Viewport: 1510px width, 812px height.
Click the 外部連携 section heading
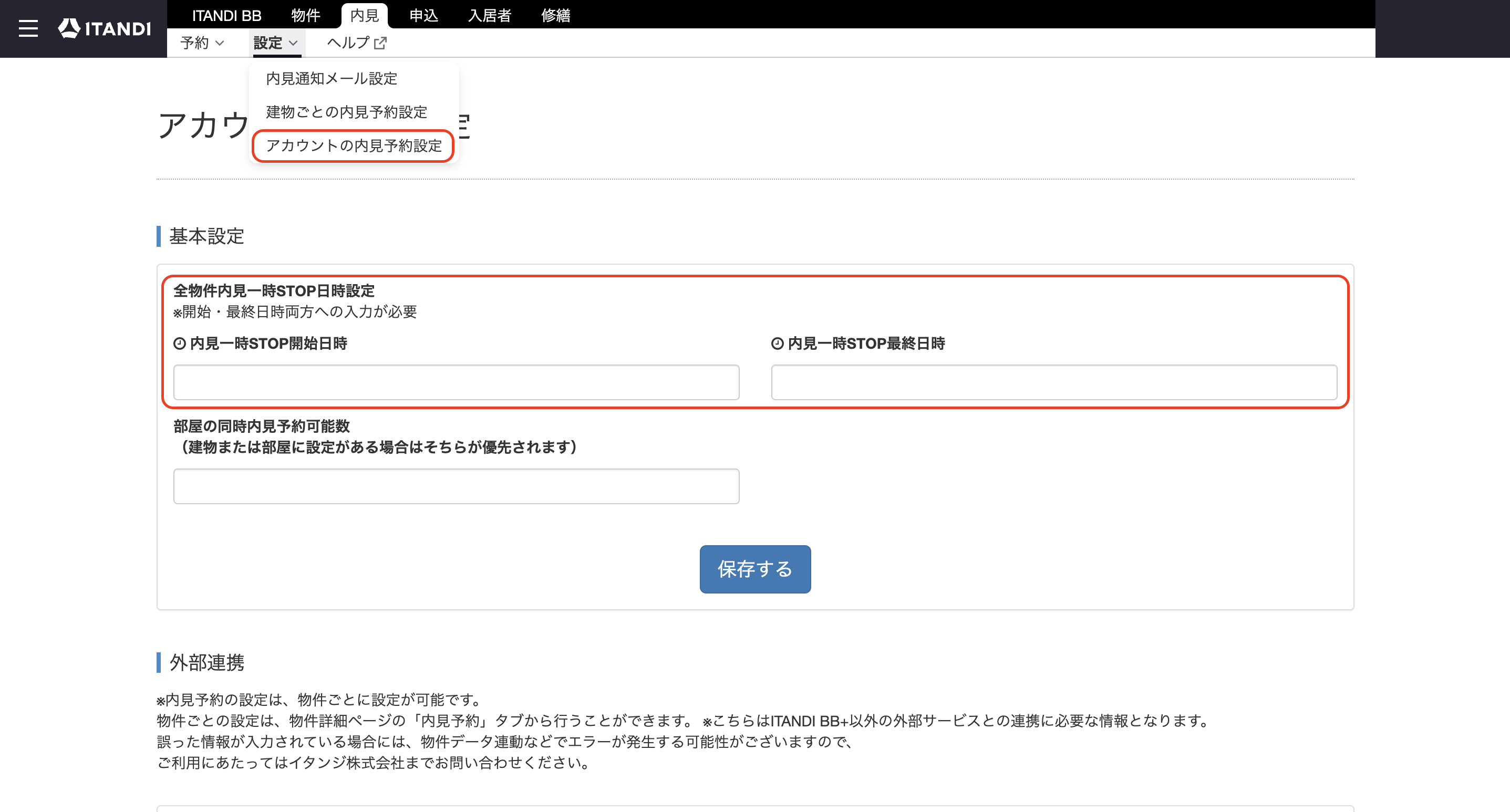tap(206, 663)
